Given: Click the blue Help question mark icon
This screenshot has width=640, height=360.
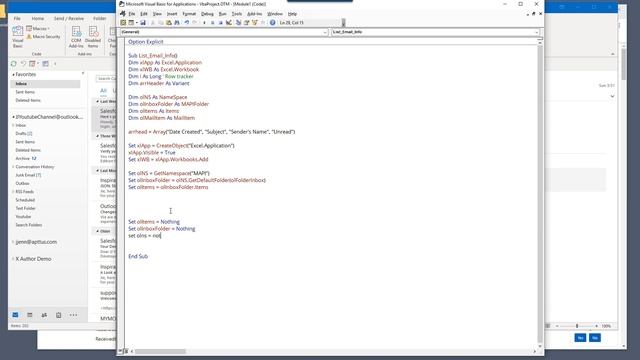Looking at the screenshot, I should [x=272, y=22].
